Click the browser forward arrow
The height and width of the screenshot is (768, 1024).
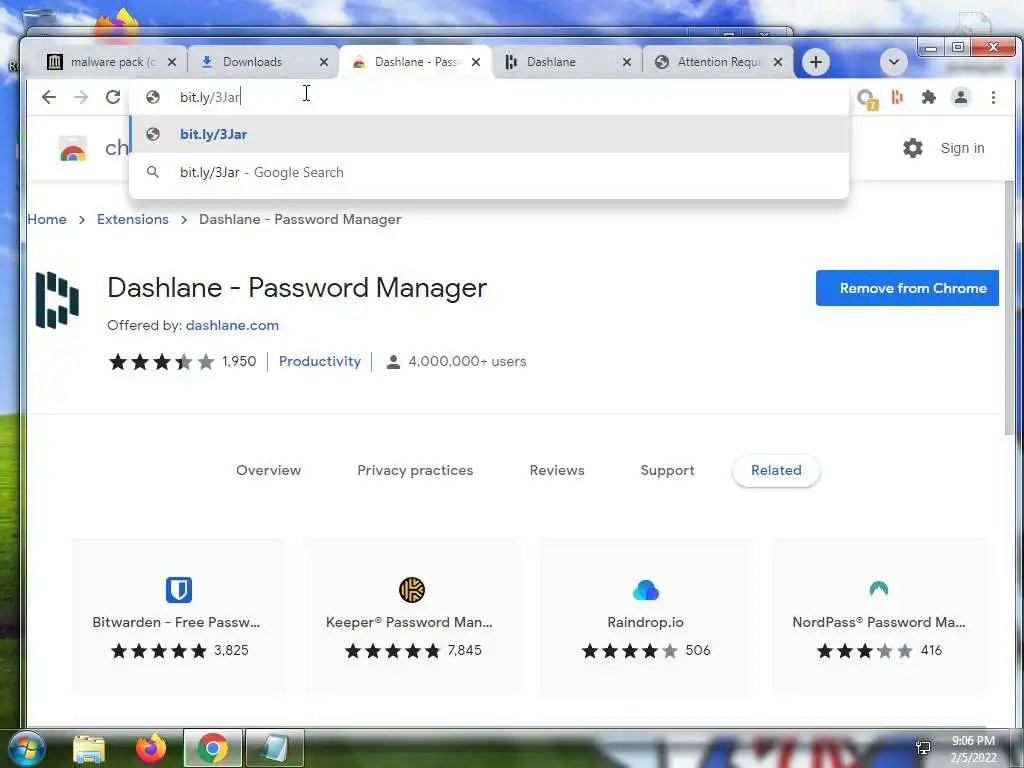tap(81, 97)
